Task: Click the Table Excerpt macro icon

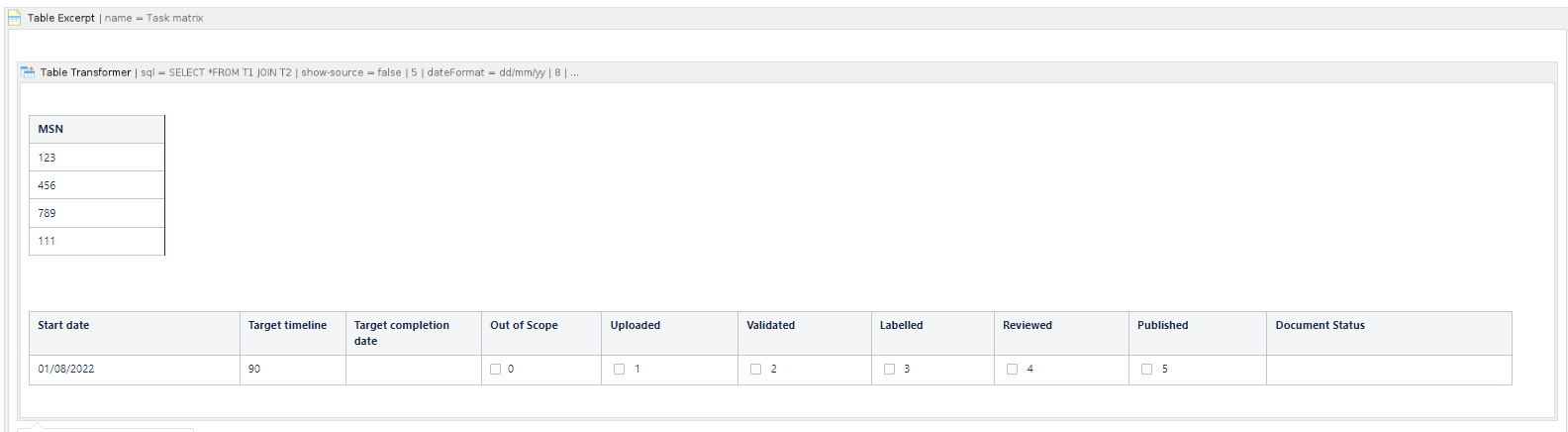Action: tap(14, 18)
